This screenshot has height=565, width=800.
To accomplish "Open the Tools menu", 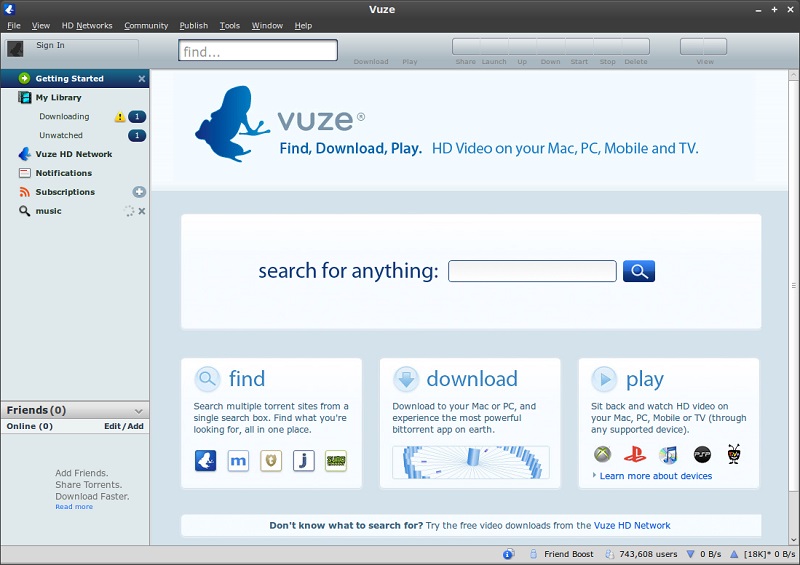I will pyautogui.click(x=229, y=25).
